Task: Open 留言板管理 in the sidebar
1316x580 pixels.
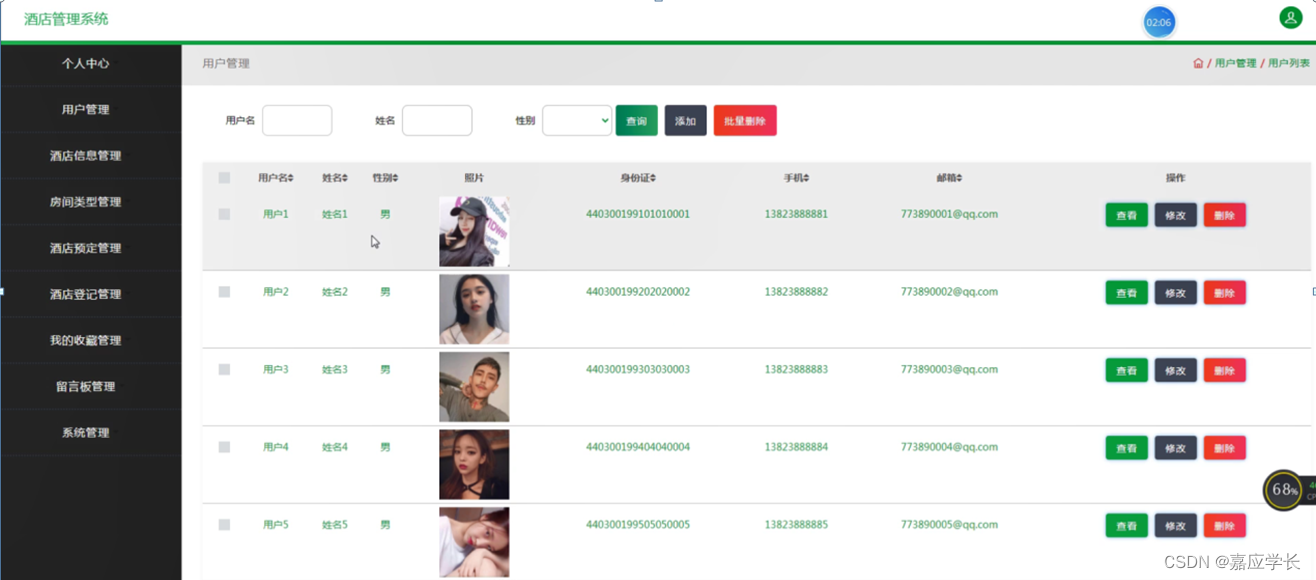Action: tap(85, 386)
